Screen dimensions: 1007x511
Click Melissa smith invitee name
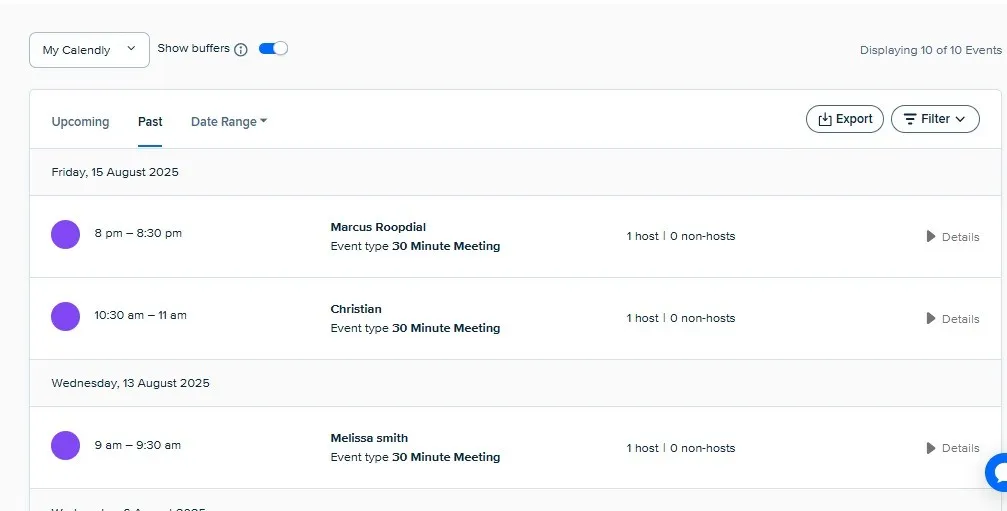click(x=369, y=438)
